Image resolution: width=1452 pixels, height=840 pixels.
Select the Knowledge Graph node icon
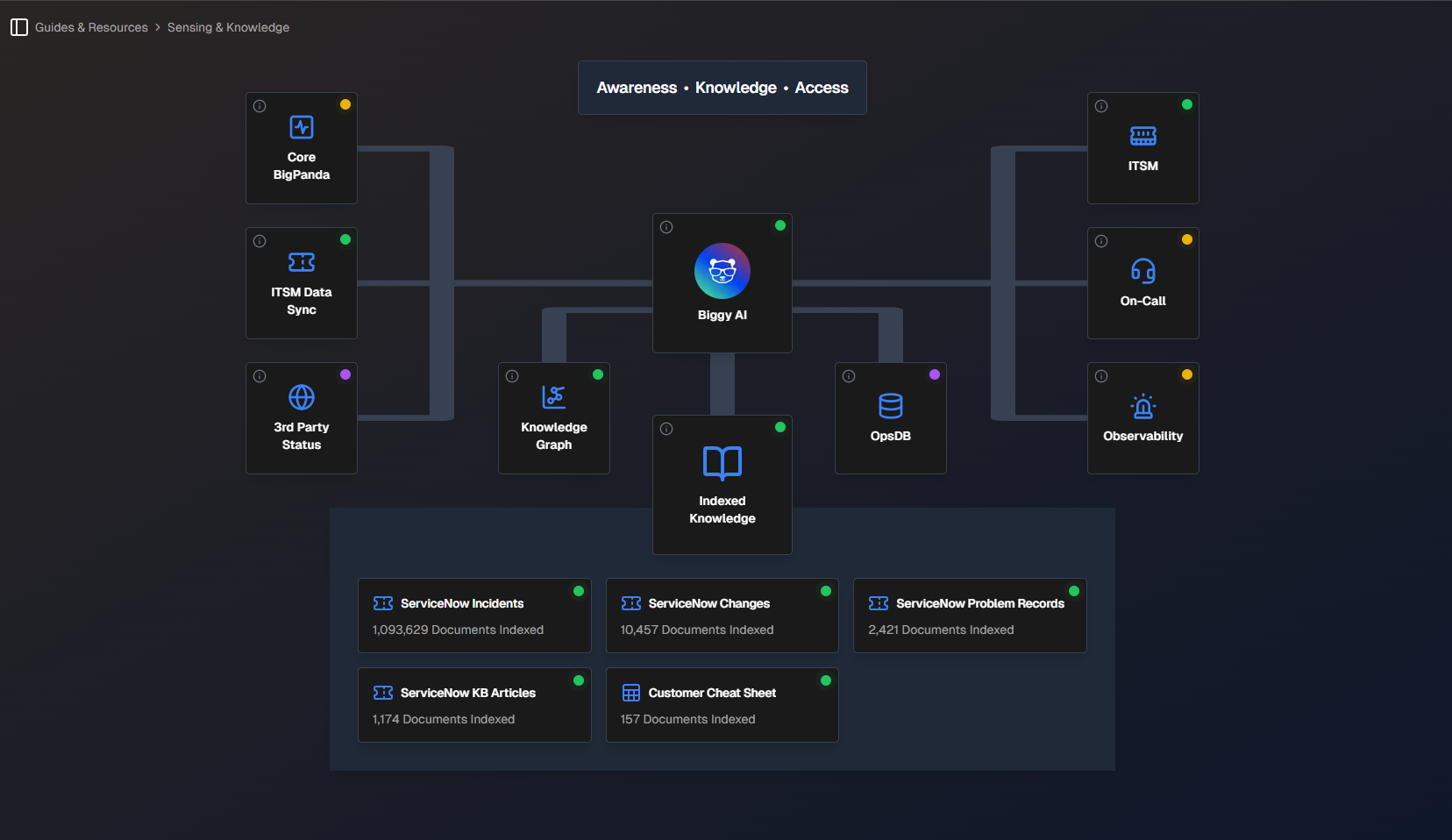553,396
